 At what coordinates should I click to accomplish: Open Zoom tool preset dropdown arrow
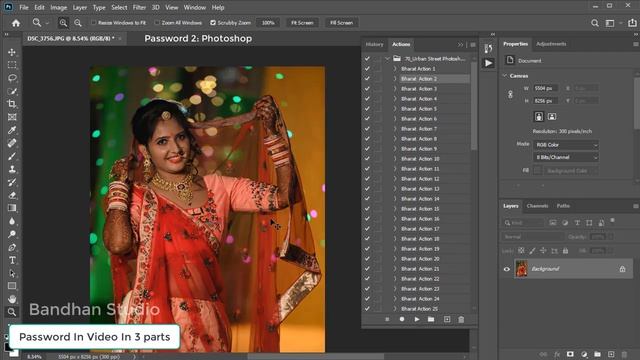(x=47, y=23)
